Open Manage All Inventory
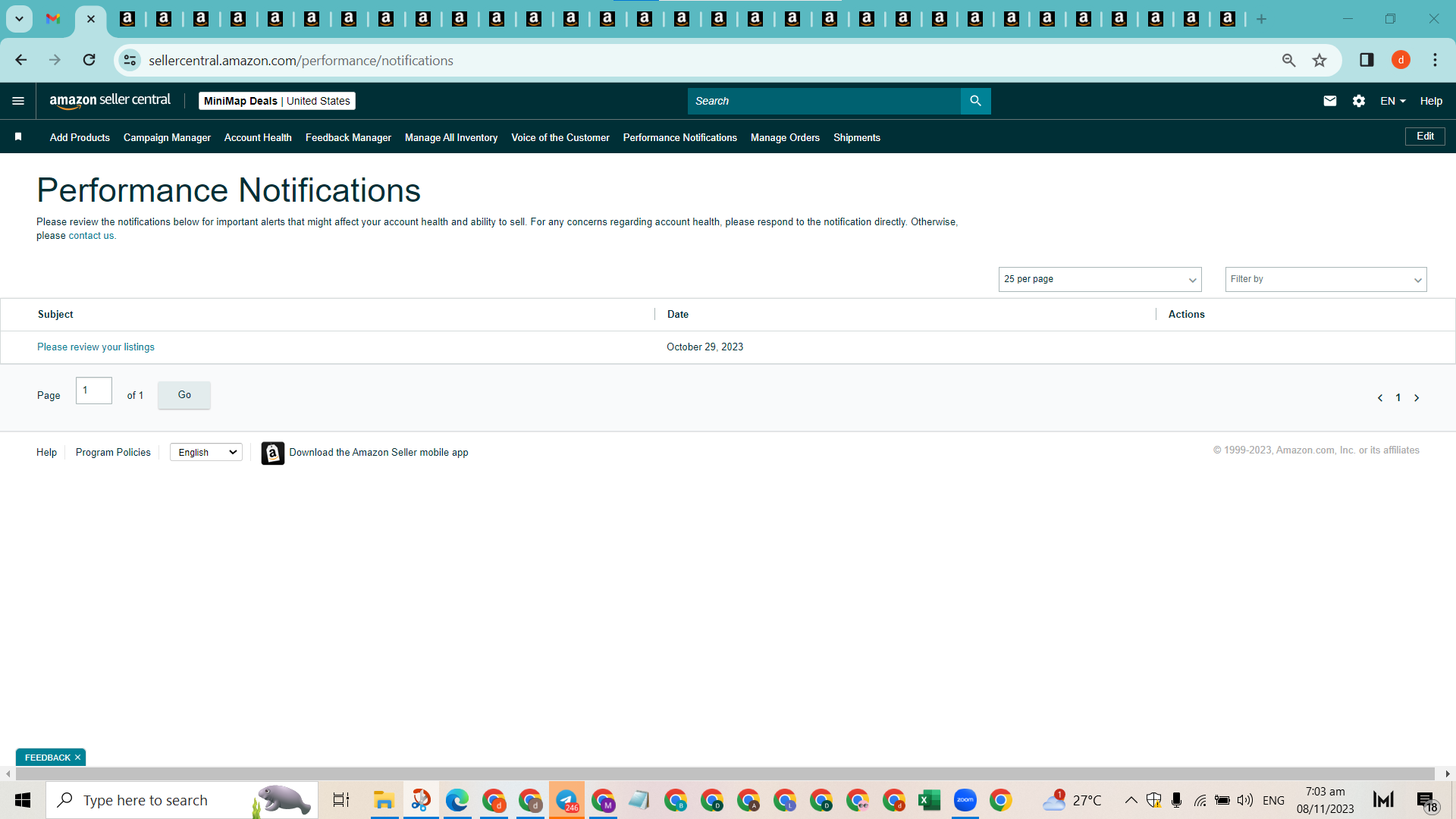Image resolution: width=1456 pixels, height=819 pixels. tap(451, 137)
